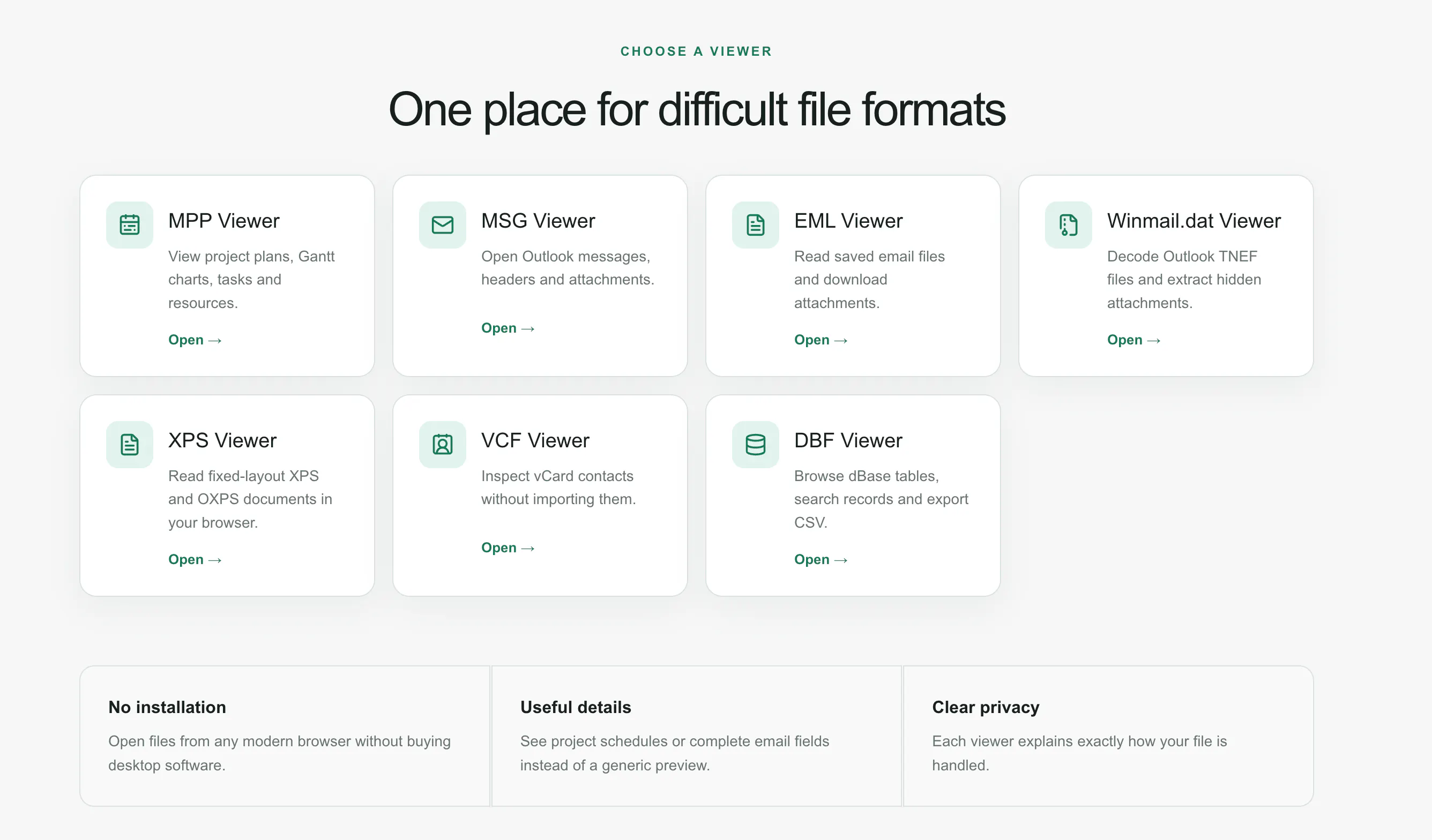Click the 'Decode Outlook TNEF files' description
Image resolution: width=1432 pixels, height=840 pixels.
pyautogui.click(x=1184, y=280)
